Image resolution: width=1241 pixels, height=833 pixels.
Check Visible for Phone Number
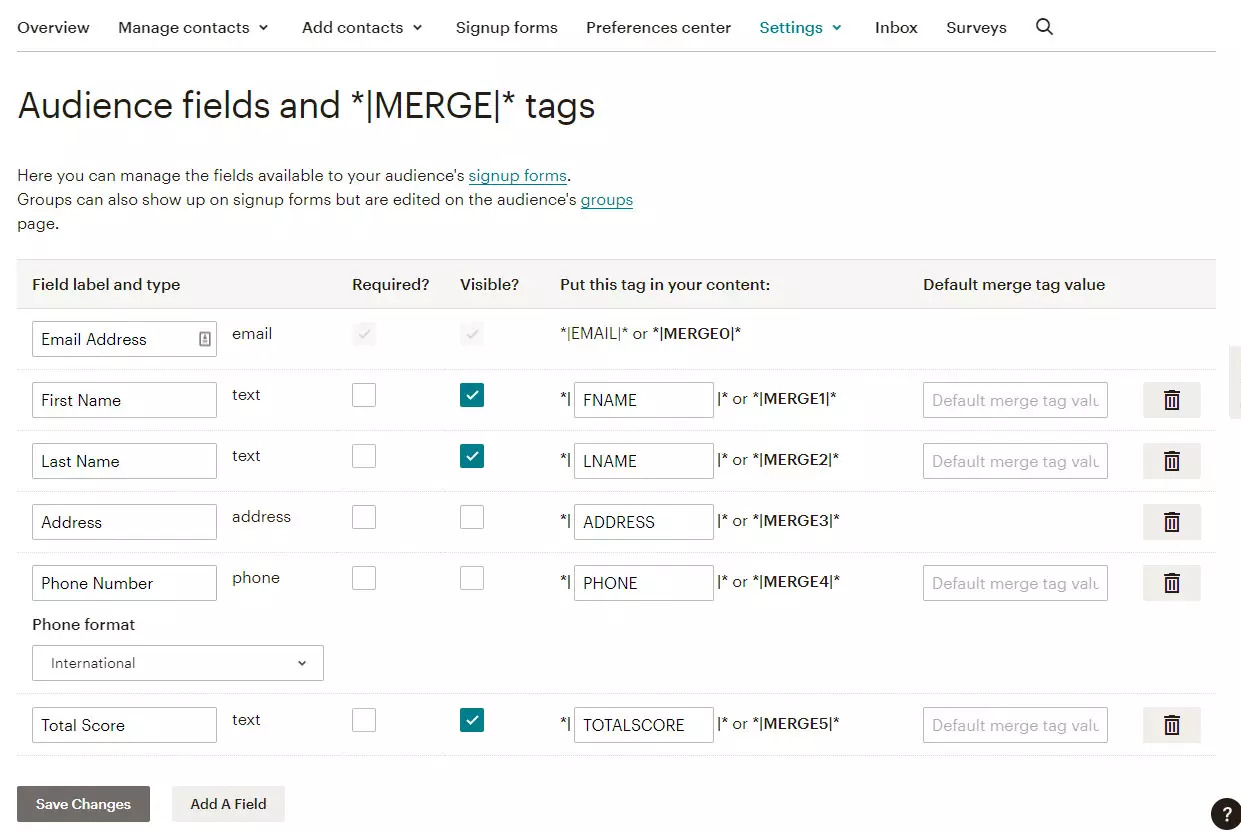472,578
